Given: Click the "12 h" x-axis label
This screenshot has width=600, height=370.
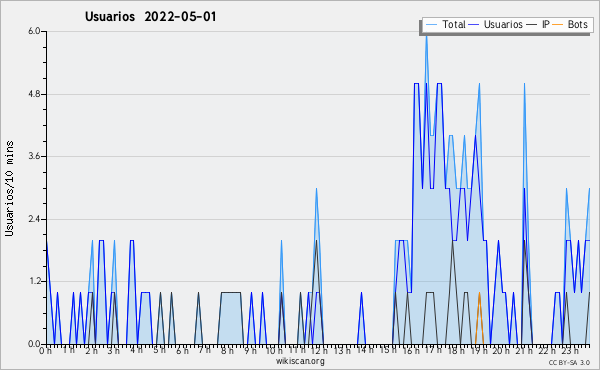Looking at the screenshot, I should coord(319,350).
